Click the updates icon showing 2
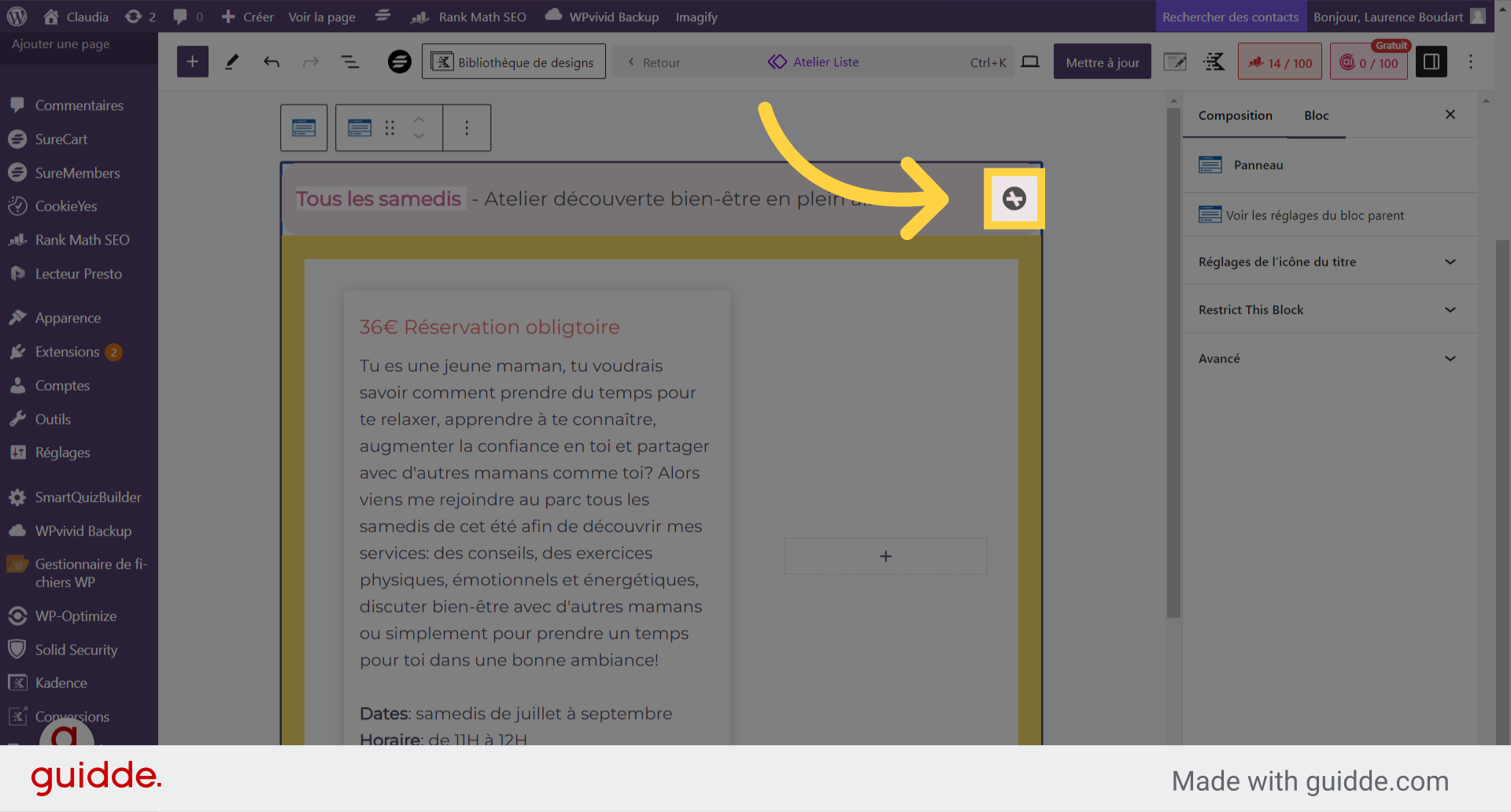The image size is (1511, 812). pyautogui.click(x=141, y=17)
